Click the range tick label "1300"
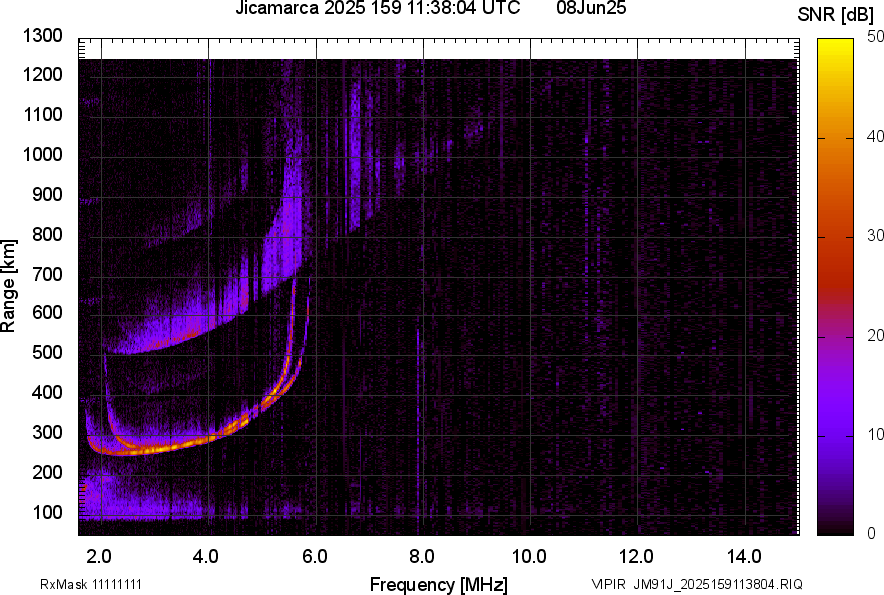The height and width of the screenshot is (595, 884). point(43,36)
